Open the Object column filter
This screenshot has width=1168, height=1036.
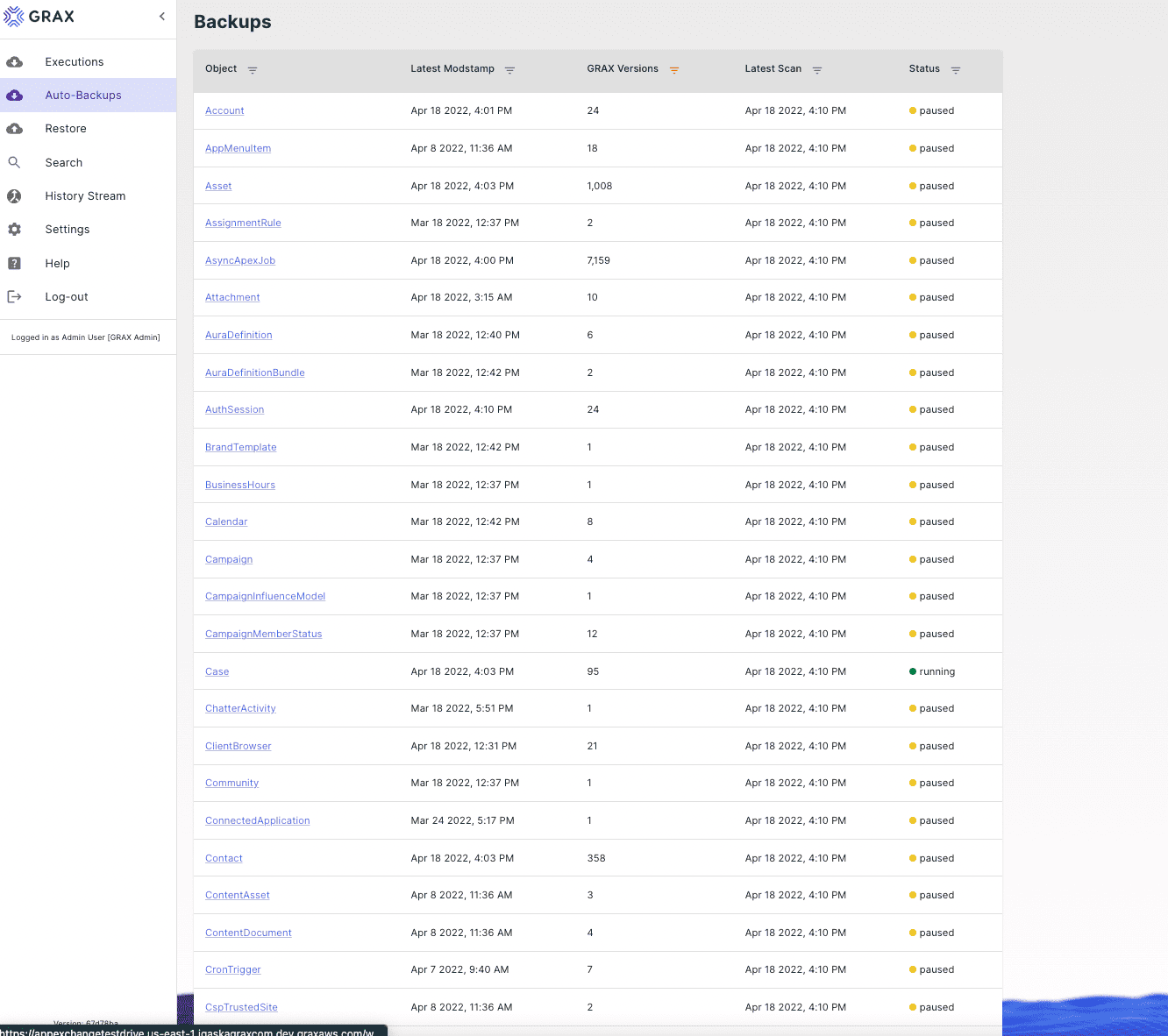[x=253, y=70]
